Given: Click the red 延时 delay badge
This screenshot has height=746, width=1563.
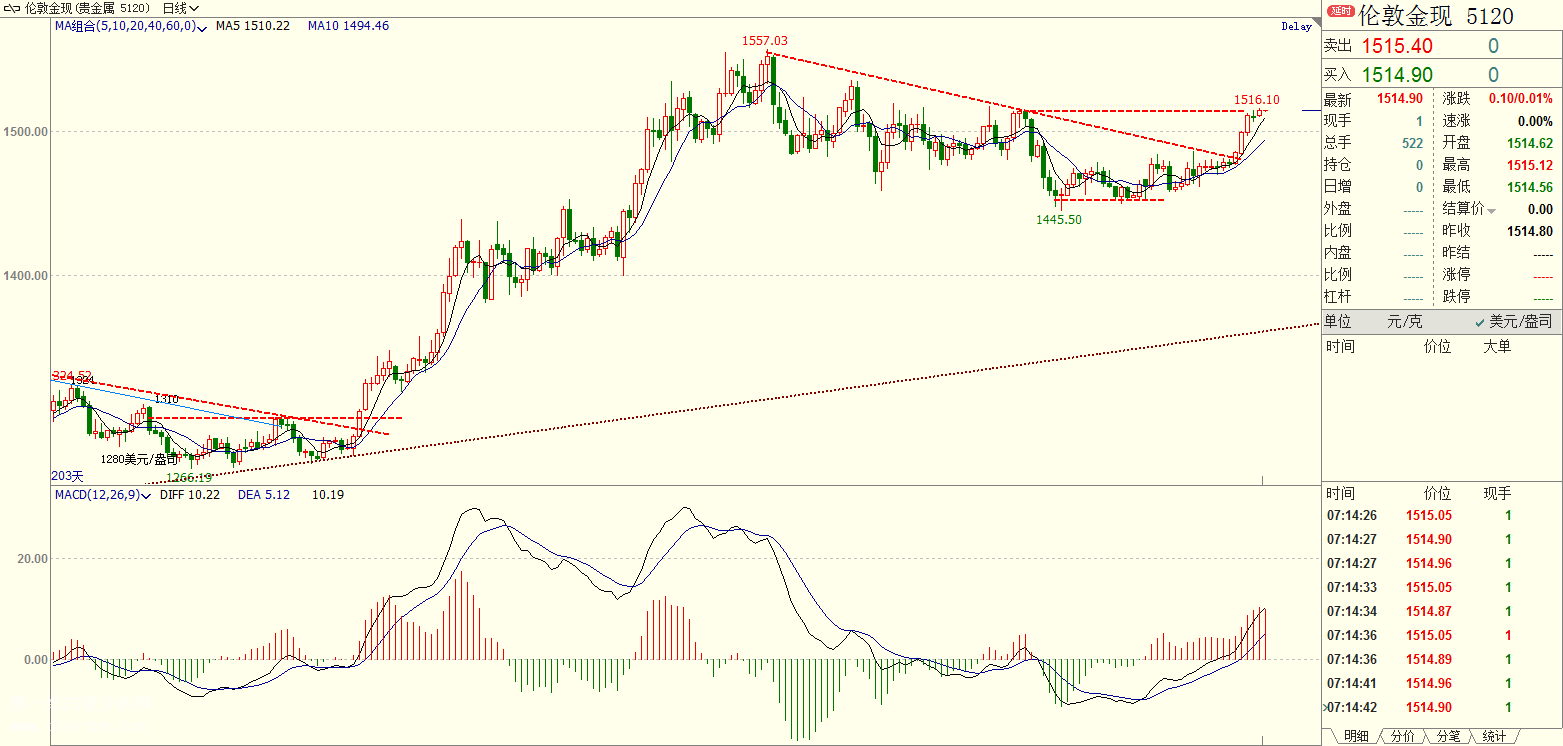Looking at the screenshot, I should click(1339, 13).
